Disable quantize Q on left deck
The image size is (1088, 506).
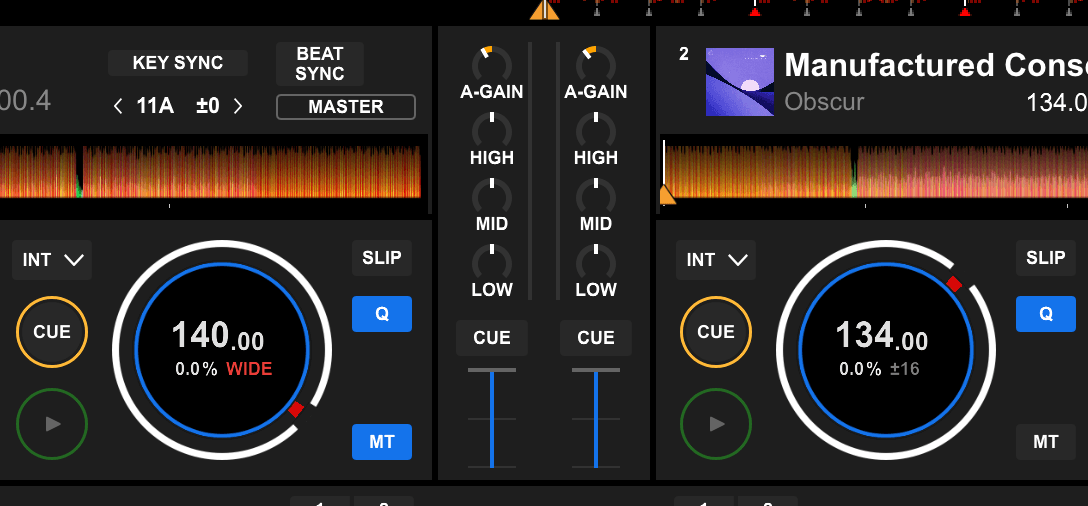382,314
